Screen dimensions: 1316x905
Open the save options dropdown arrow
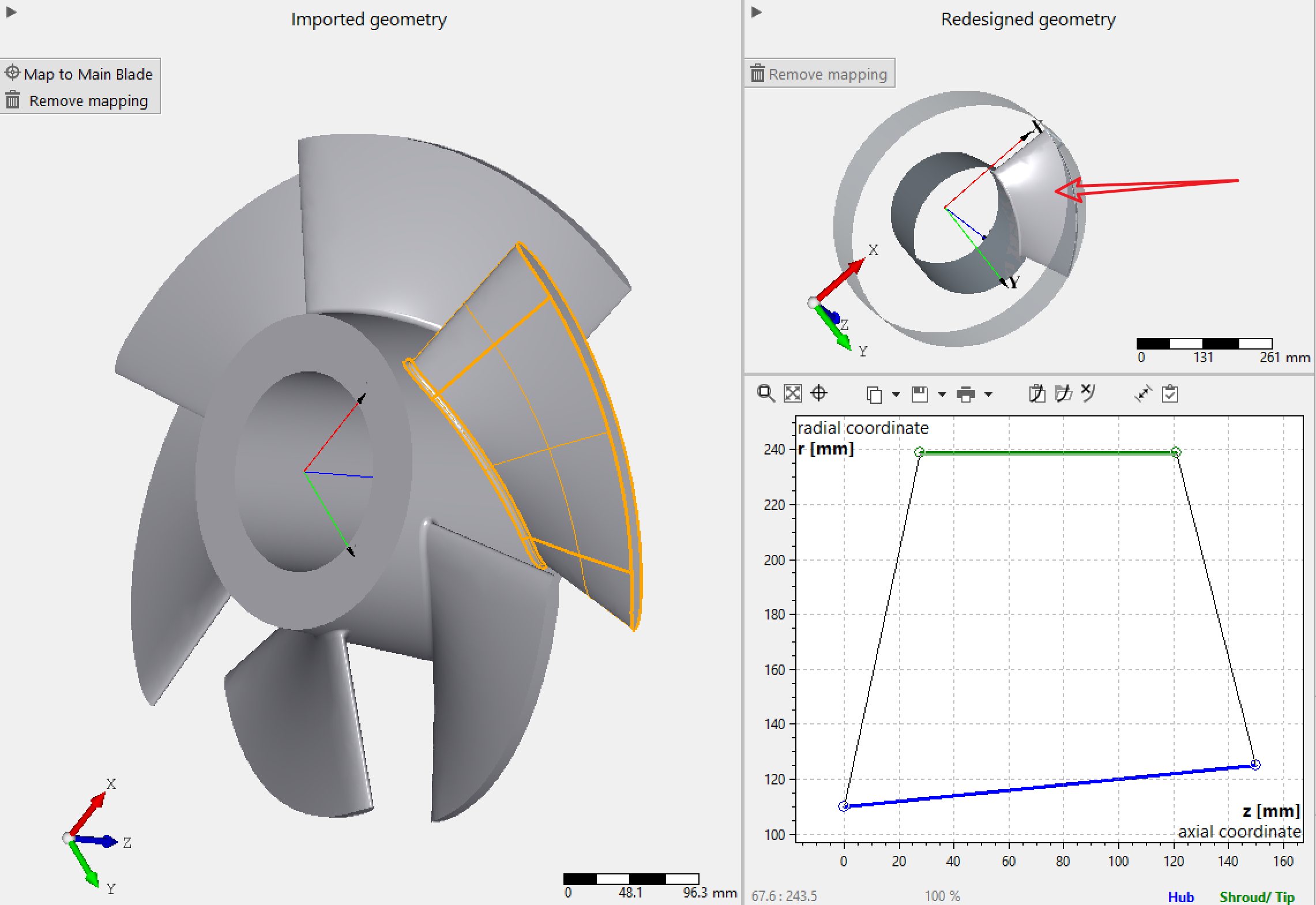(x=942, y=395)
